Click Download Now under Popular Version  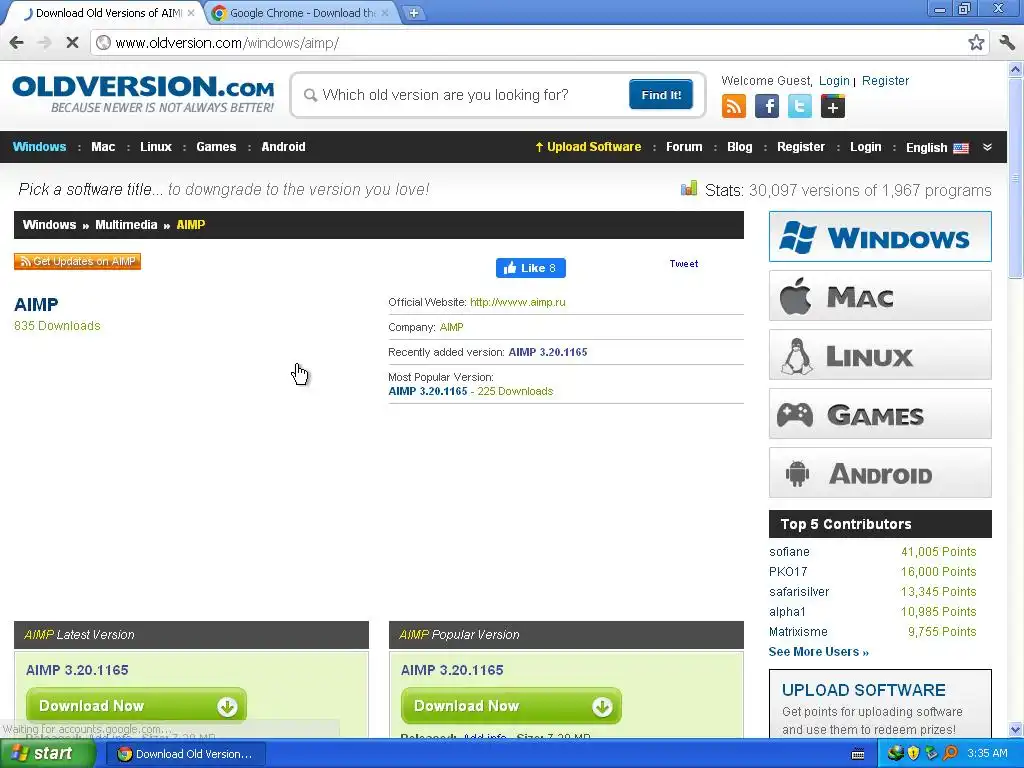(511, 706)
